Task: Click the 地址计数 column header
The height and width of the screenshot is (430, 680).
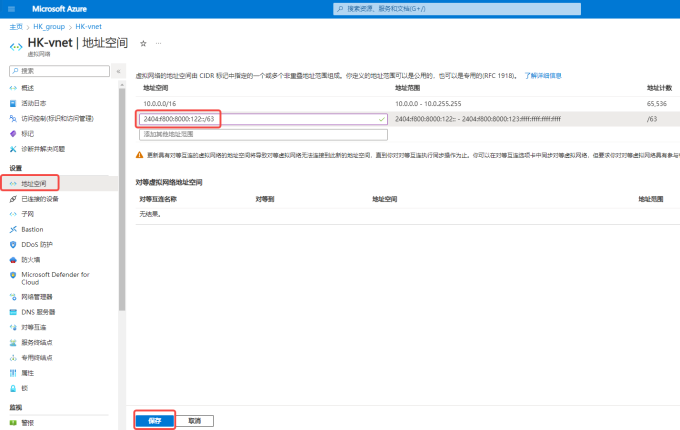Action: (659, 88)
